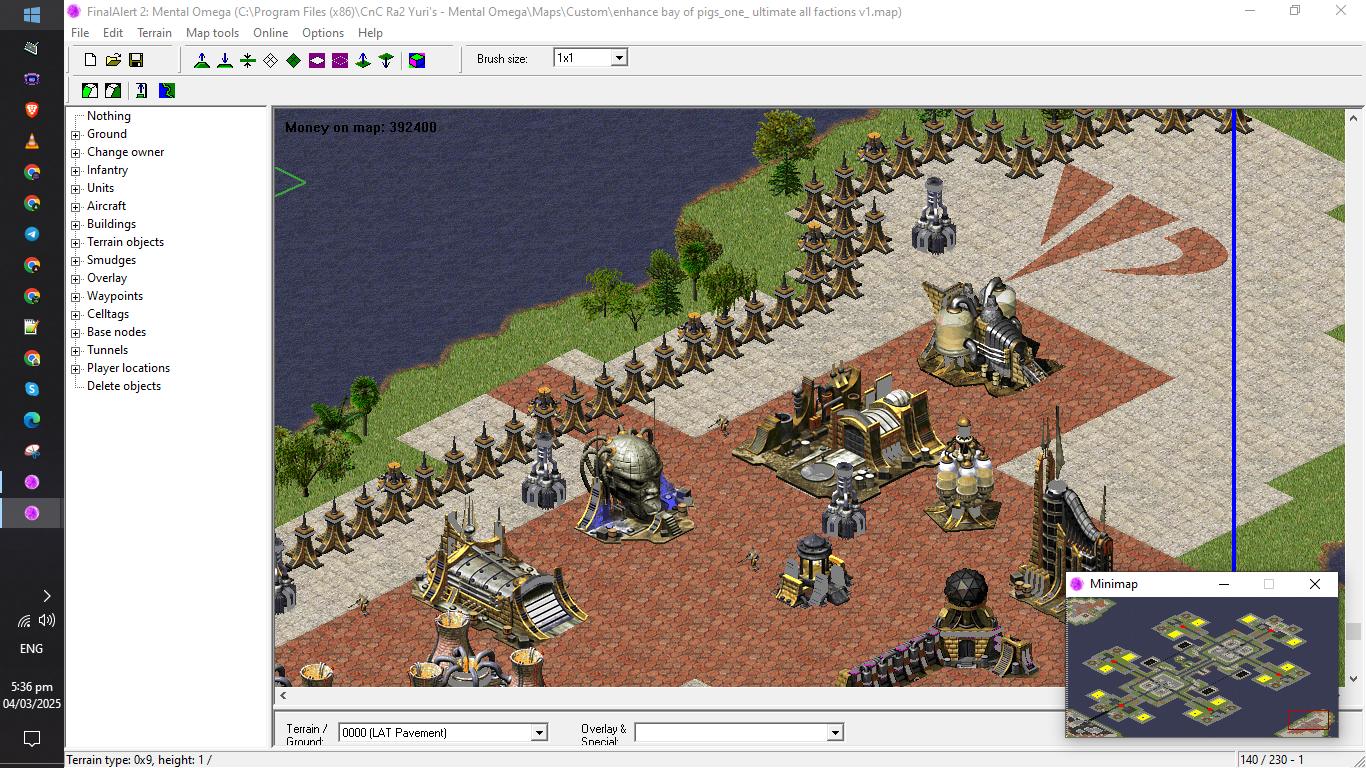The height and width of the screenshot is (768, 1366).
Task: Expand the Terrain objects tree node
Action: pos(76,242)
